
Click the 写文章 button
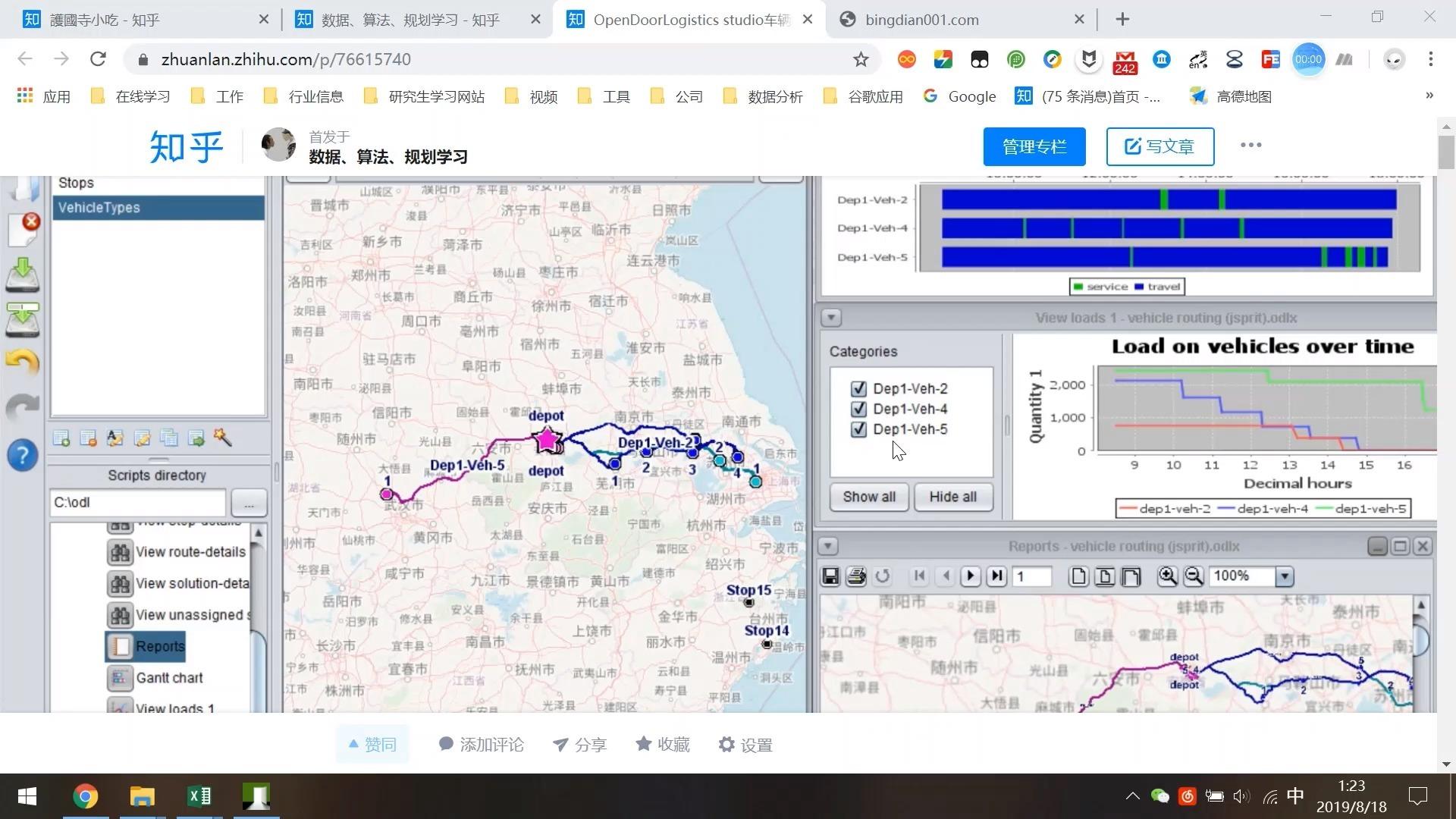[1159, 146]
